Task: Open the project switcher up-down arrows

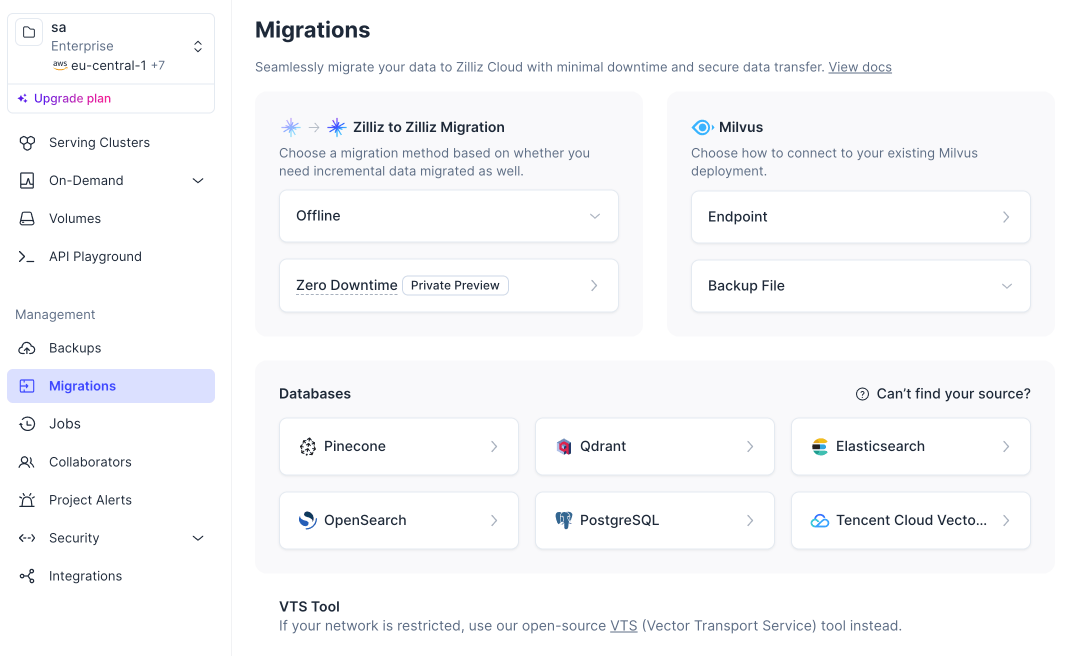Action: pyautogui.click(x=197, y=46)
